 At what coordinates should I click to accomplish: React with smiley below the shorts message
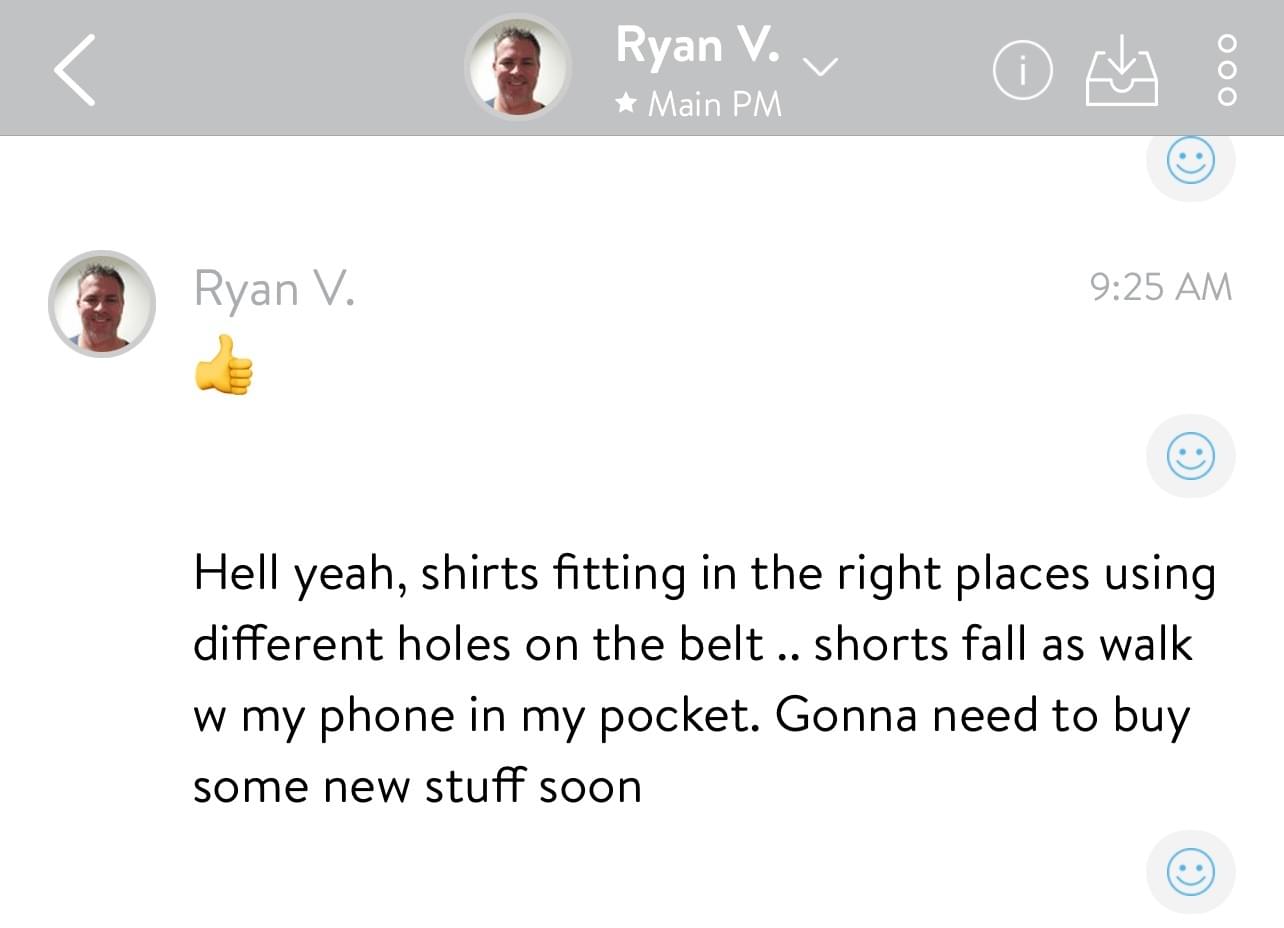(x=1190, y=872)
